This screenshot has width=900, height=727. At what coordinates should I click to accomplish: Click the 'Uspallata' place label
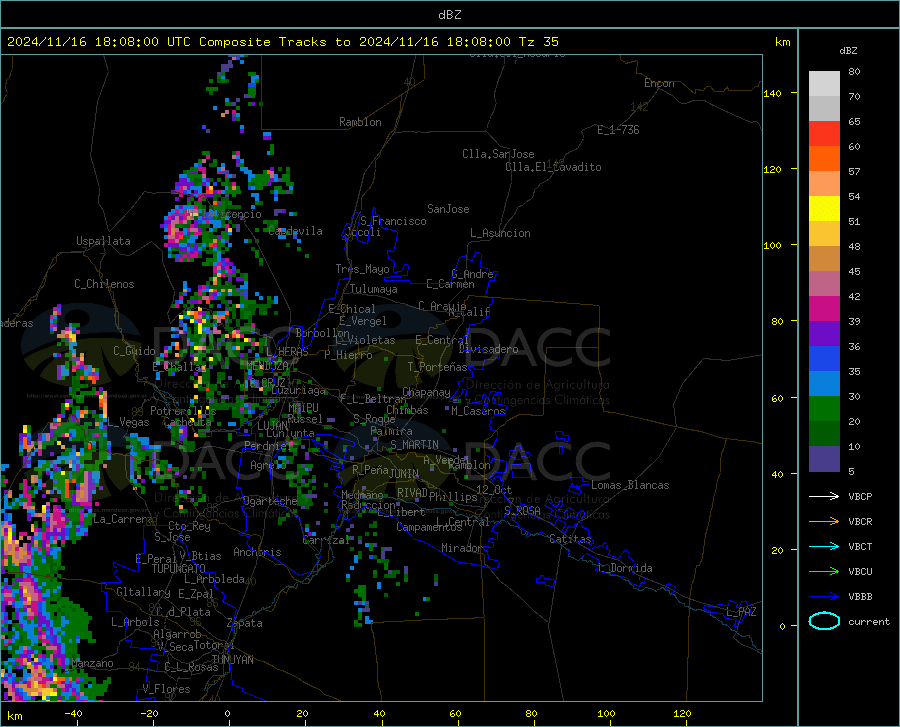[103, 242]
